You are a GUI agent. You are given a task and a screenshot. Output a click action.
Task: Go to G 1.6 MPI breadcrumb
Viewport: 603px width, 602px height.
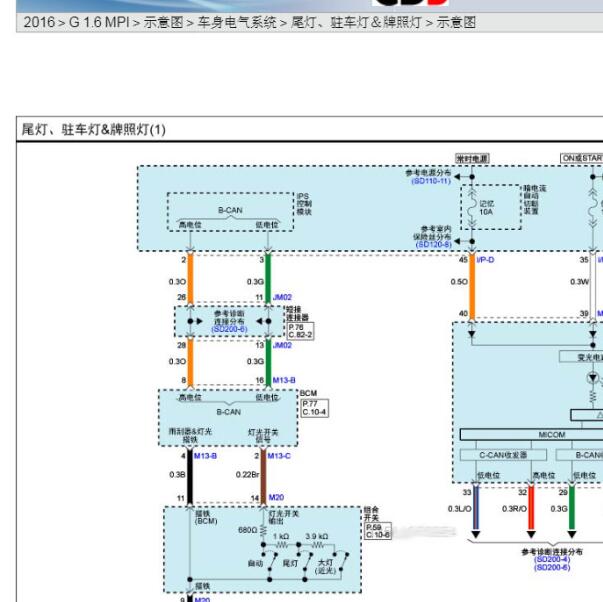(99, 22)
